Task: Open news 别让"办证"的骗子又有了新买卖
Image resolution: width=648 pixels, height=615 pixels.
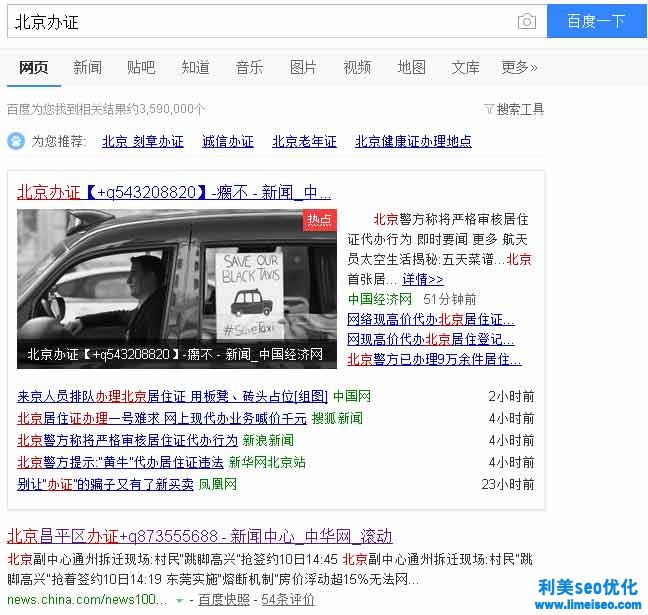Action: 105,484
